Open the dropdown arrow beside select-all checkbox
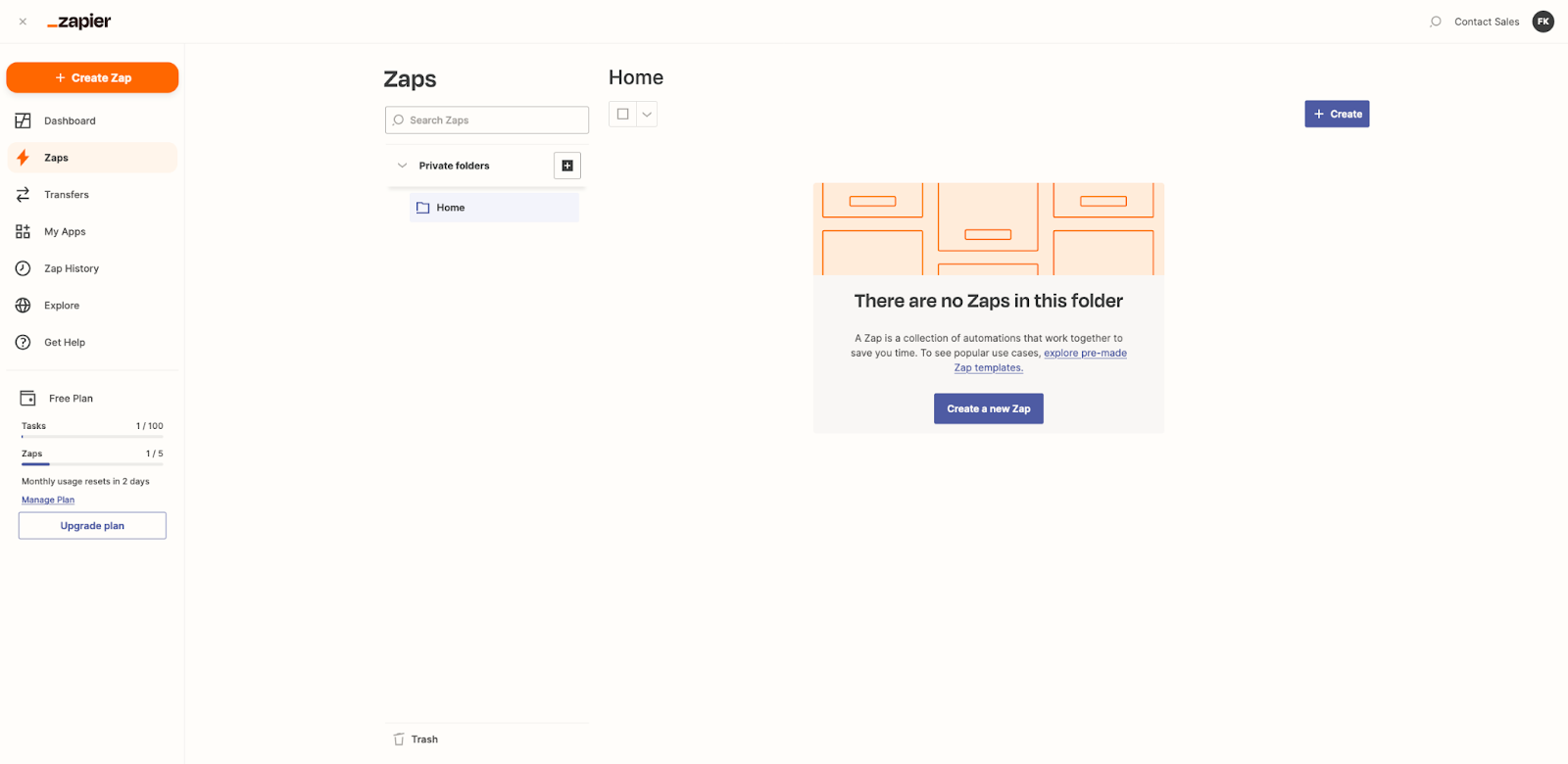Viewport: 1568px width, 764px height. pos(647,114)
